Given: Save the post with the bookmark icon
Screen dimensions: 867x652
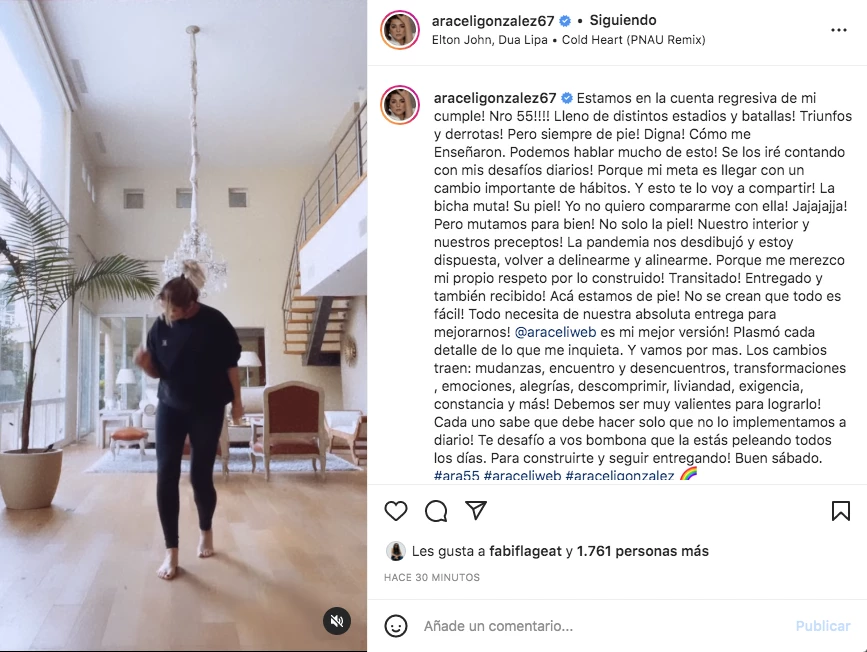Looking at the screenshot, I should click(x=840, y=511).
